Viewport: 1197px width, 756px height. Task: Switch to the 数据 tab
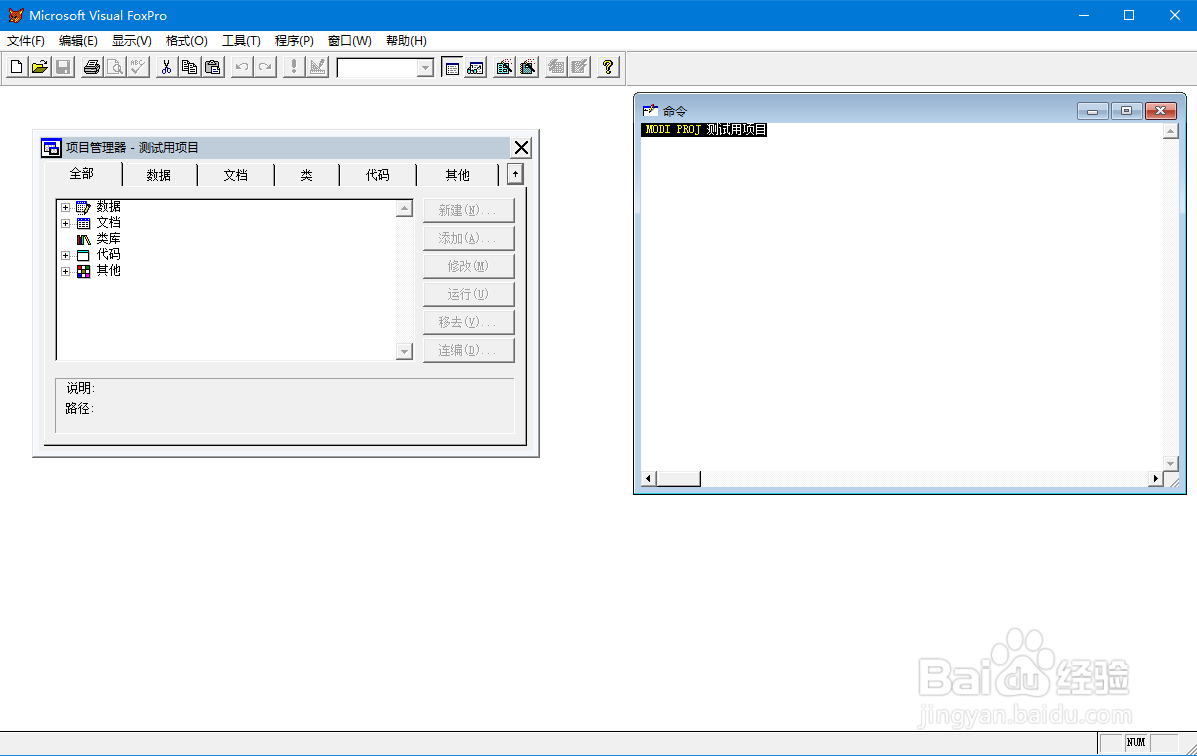(159, 175)
